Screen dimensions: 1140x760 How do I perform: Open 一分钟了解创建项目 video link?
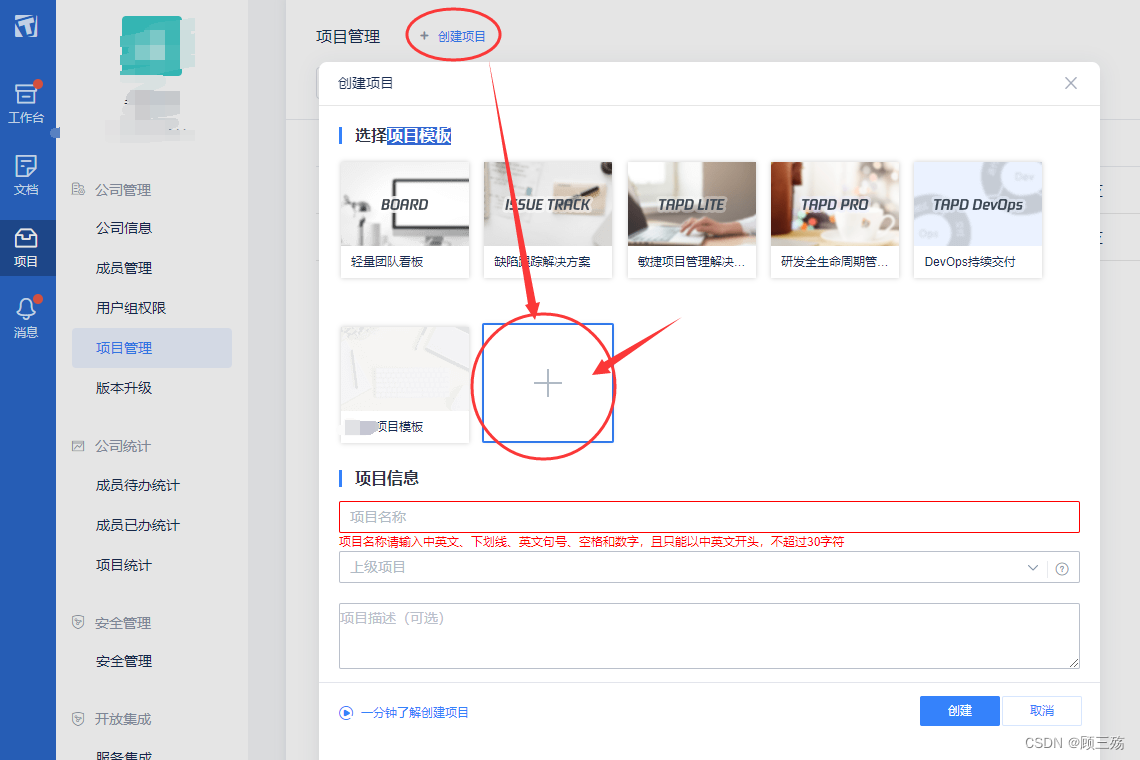click(x=404, y=713)
